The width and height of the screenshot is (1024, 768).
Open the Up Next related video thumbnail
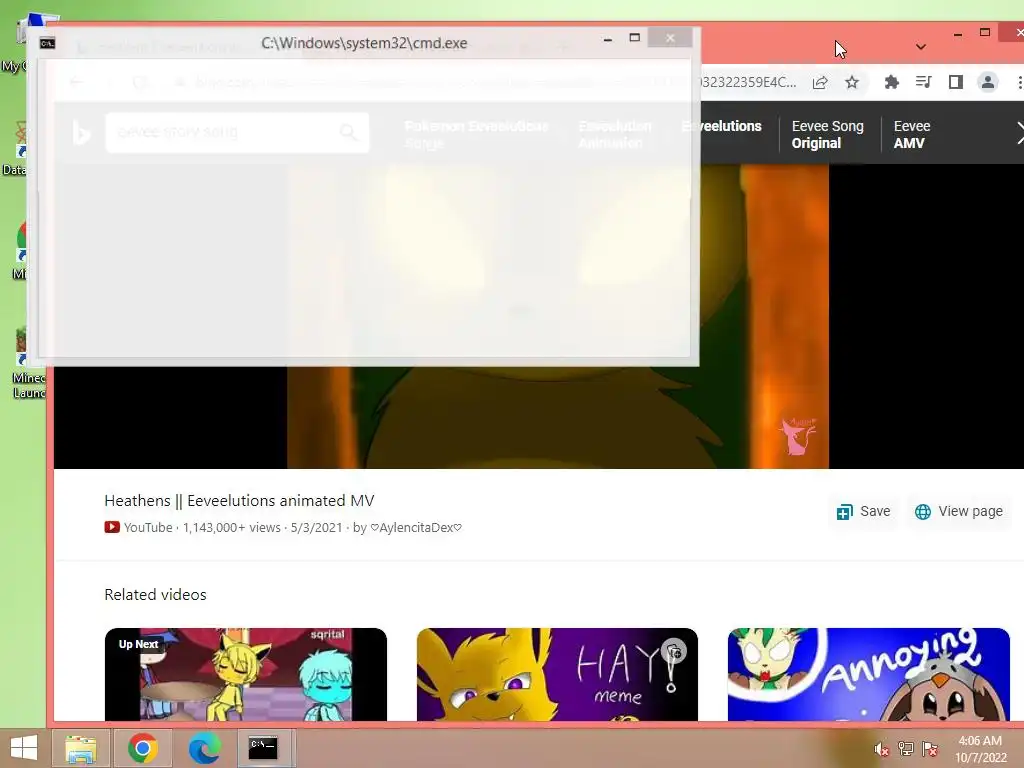[x=246, y=675]
